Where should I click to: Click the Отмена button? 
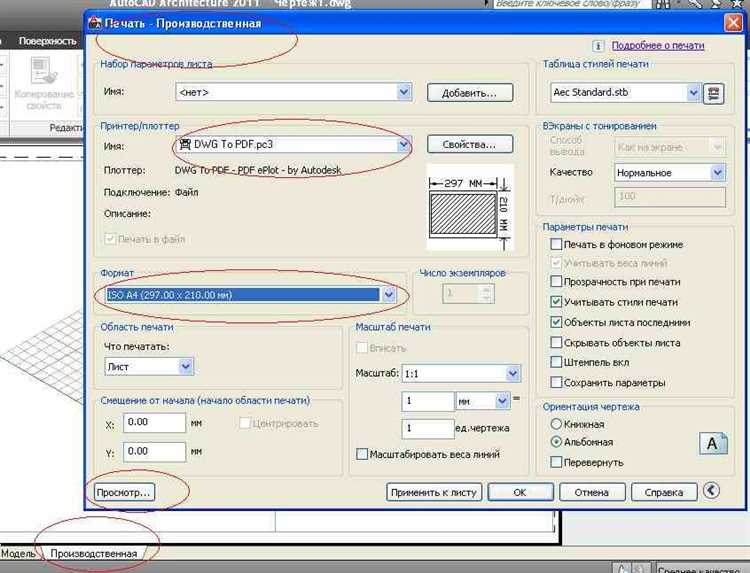(x=592, y=492)
